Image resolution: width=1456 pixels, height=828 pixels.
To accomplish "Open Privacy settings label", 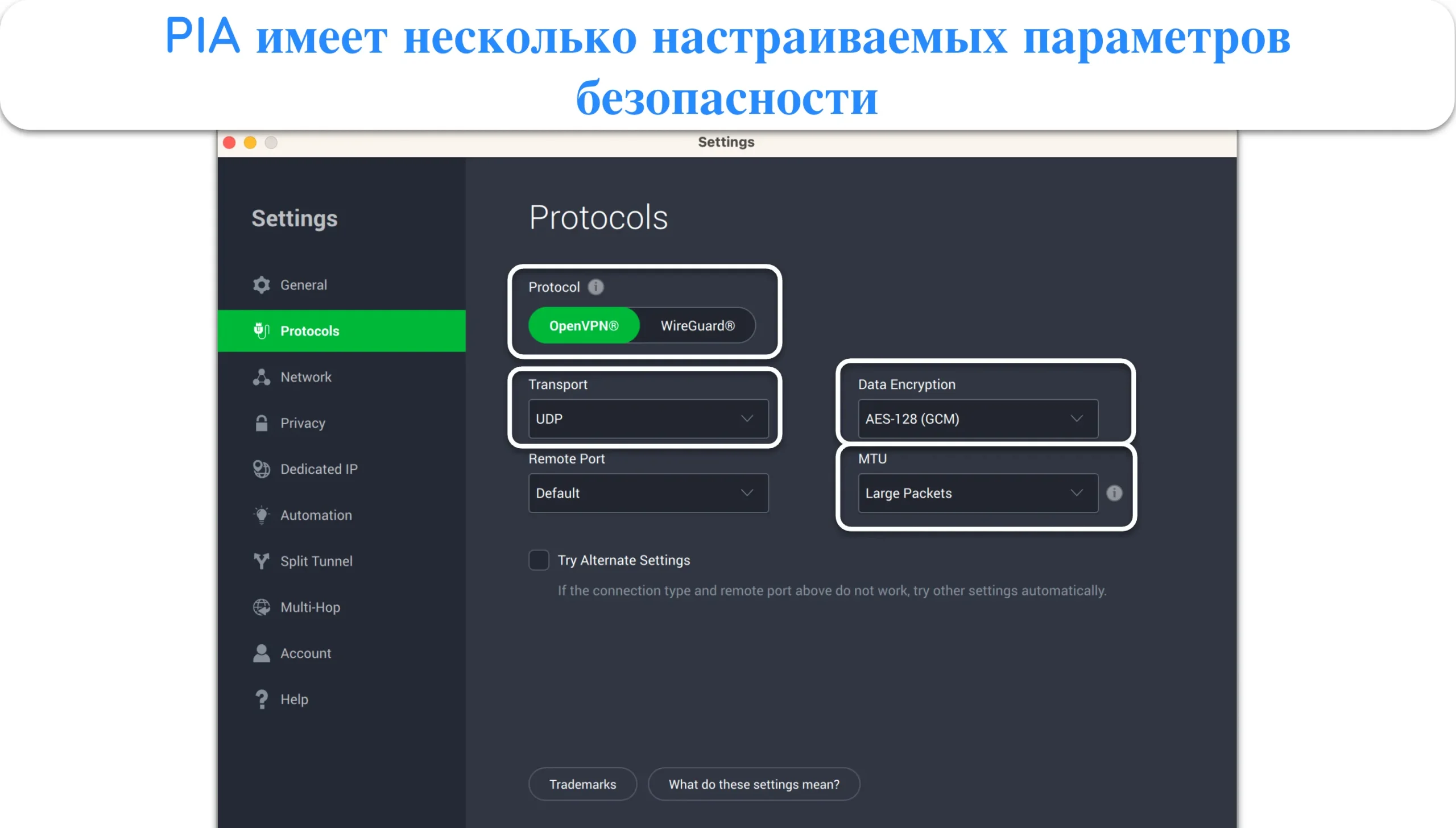I will point(303,423).
